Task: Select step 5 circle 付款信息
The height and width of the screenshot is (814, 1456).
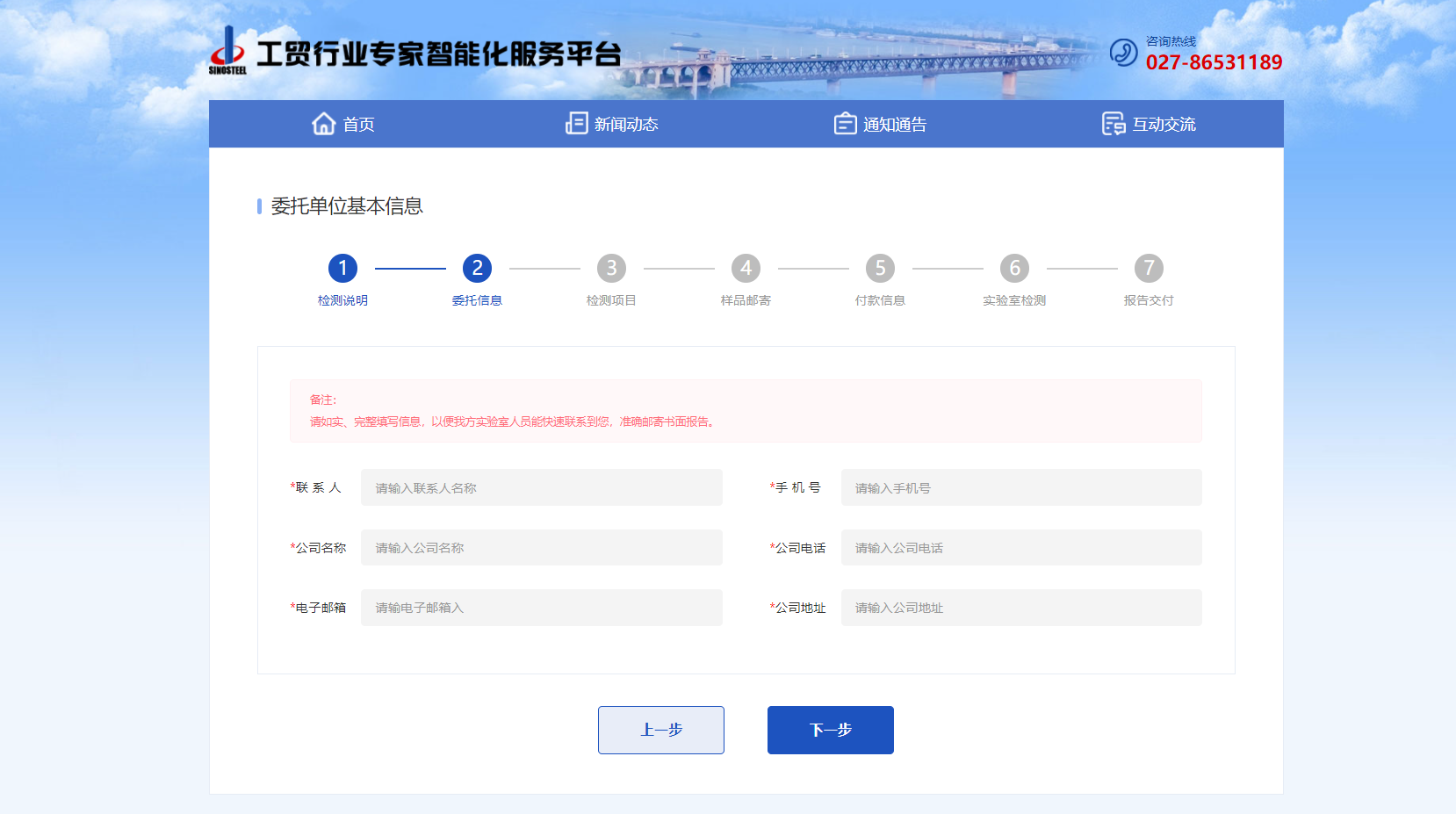Action: pos(880,268)
